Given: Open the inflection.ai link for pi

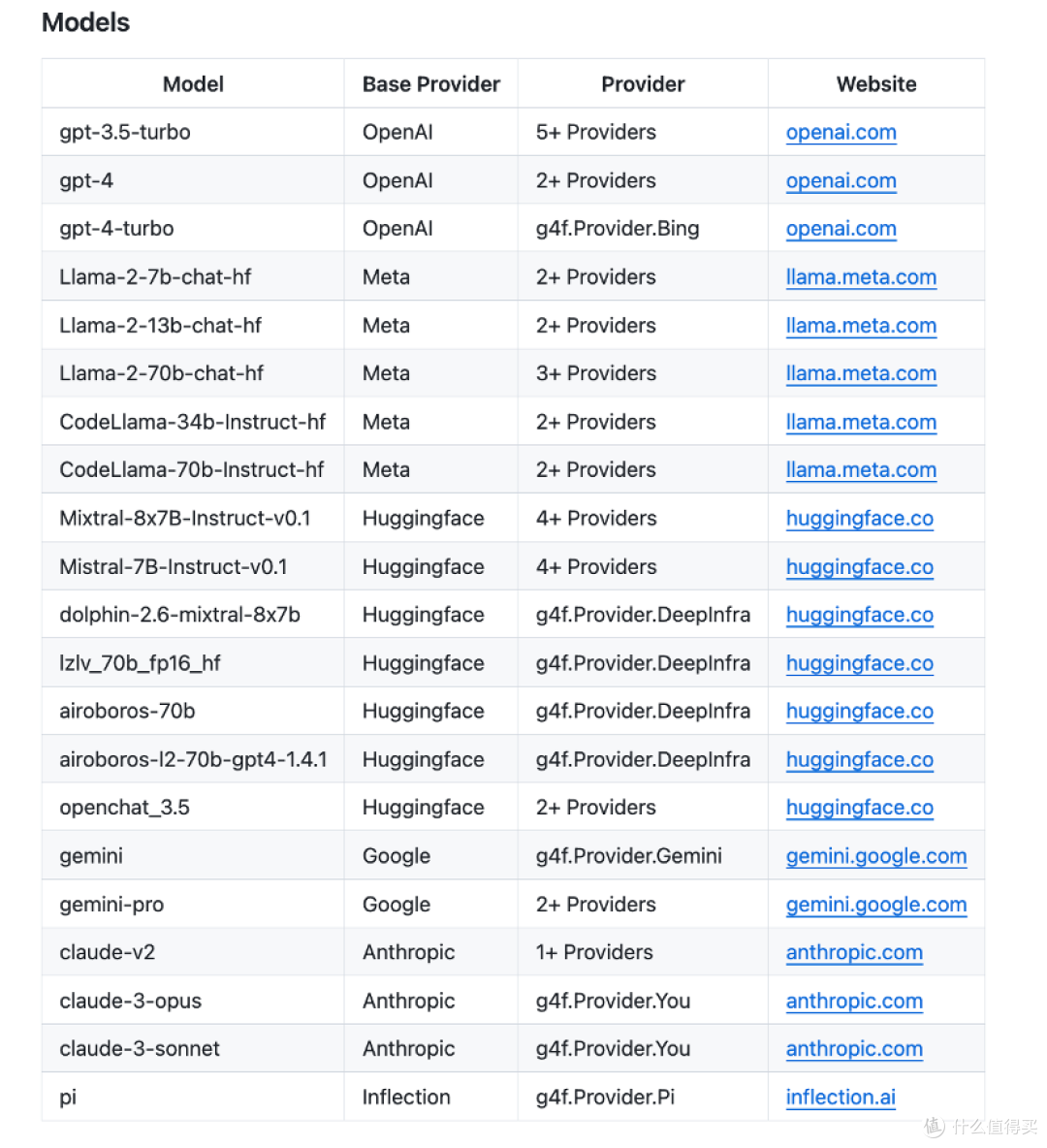Looking at the screenshot, I should point(841,1098).
